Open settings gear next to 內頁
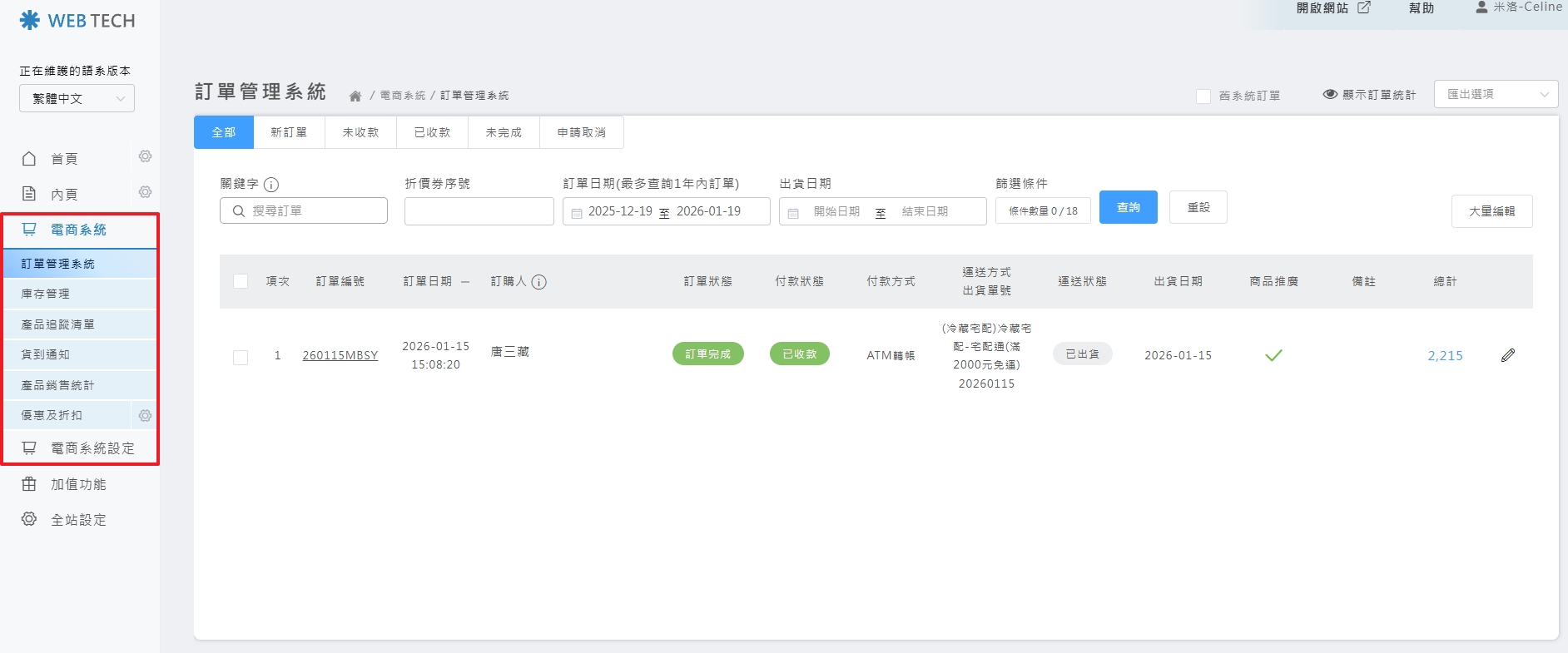This screenshot has width=1568, height=653. click(x=145, y=192)
